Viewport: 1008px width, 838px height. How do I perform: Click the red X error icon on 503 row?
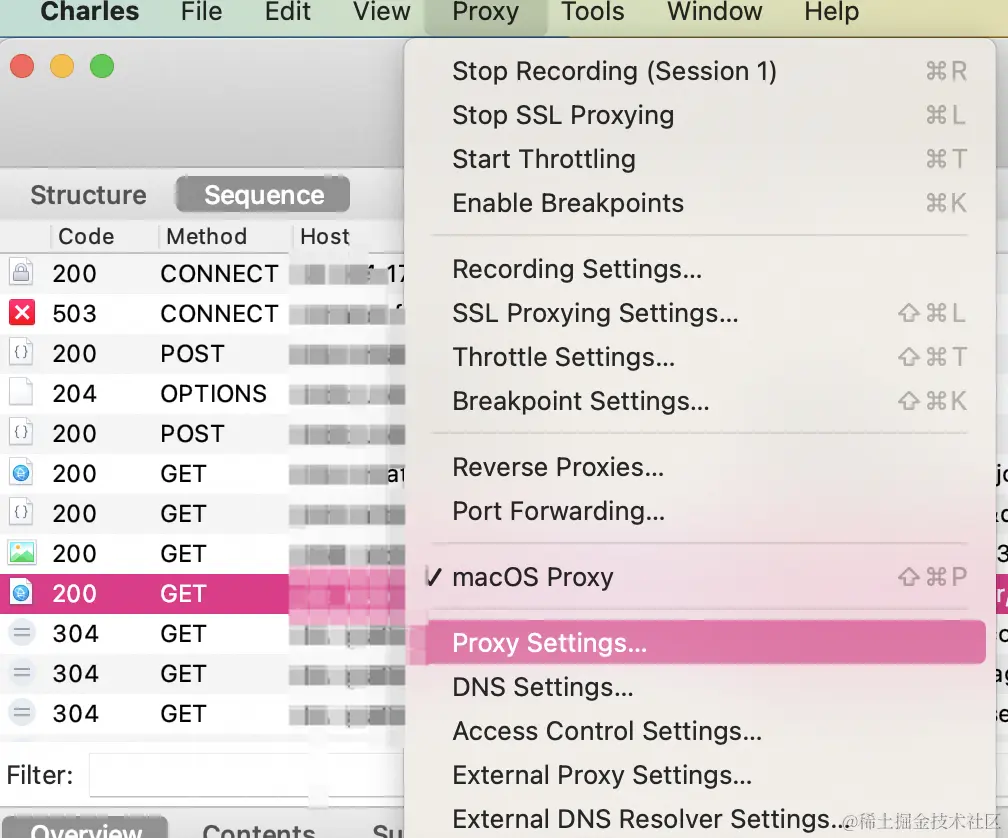tap(21, 313)
